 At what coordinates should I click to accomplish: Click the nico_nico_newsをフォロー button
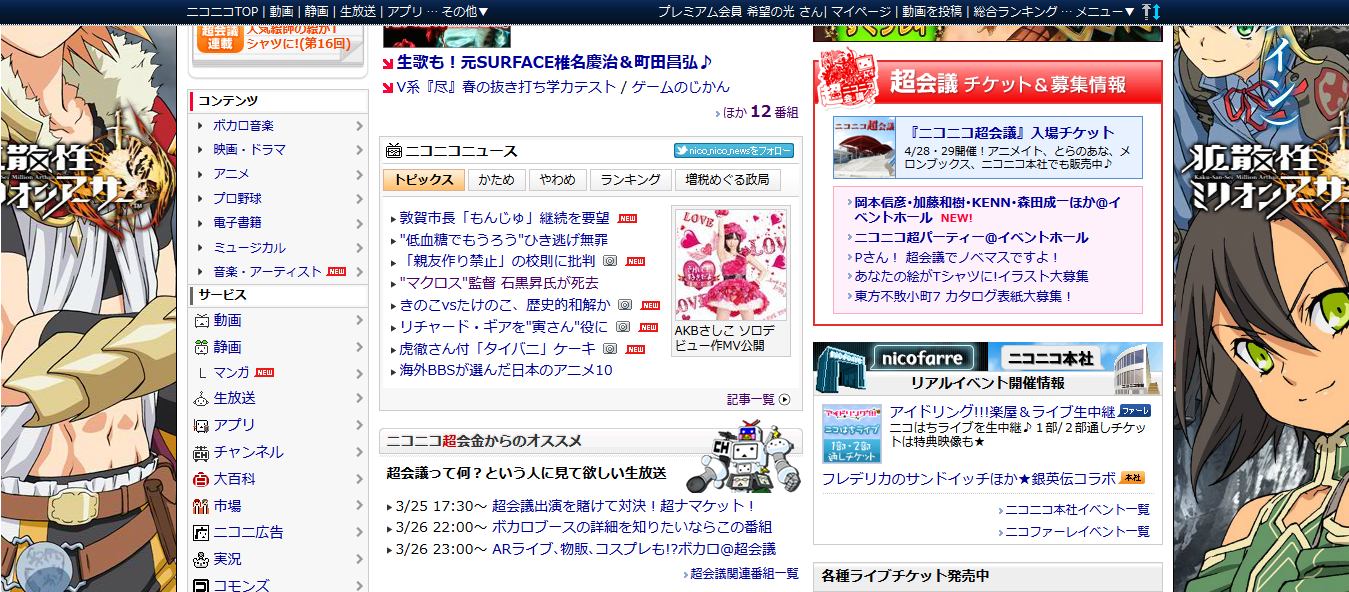[733, 151]
